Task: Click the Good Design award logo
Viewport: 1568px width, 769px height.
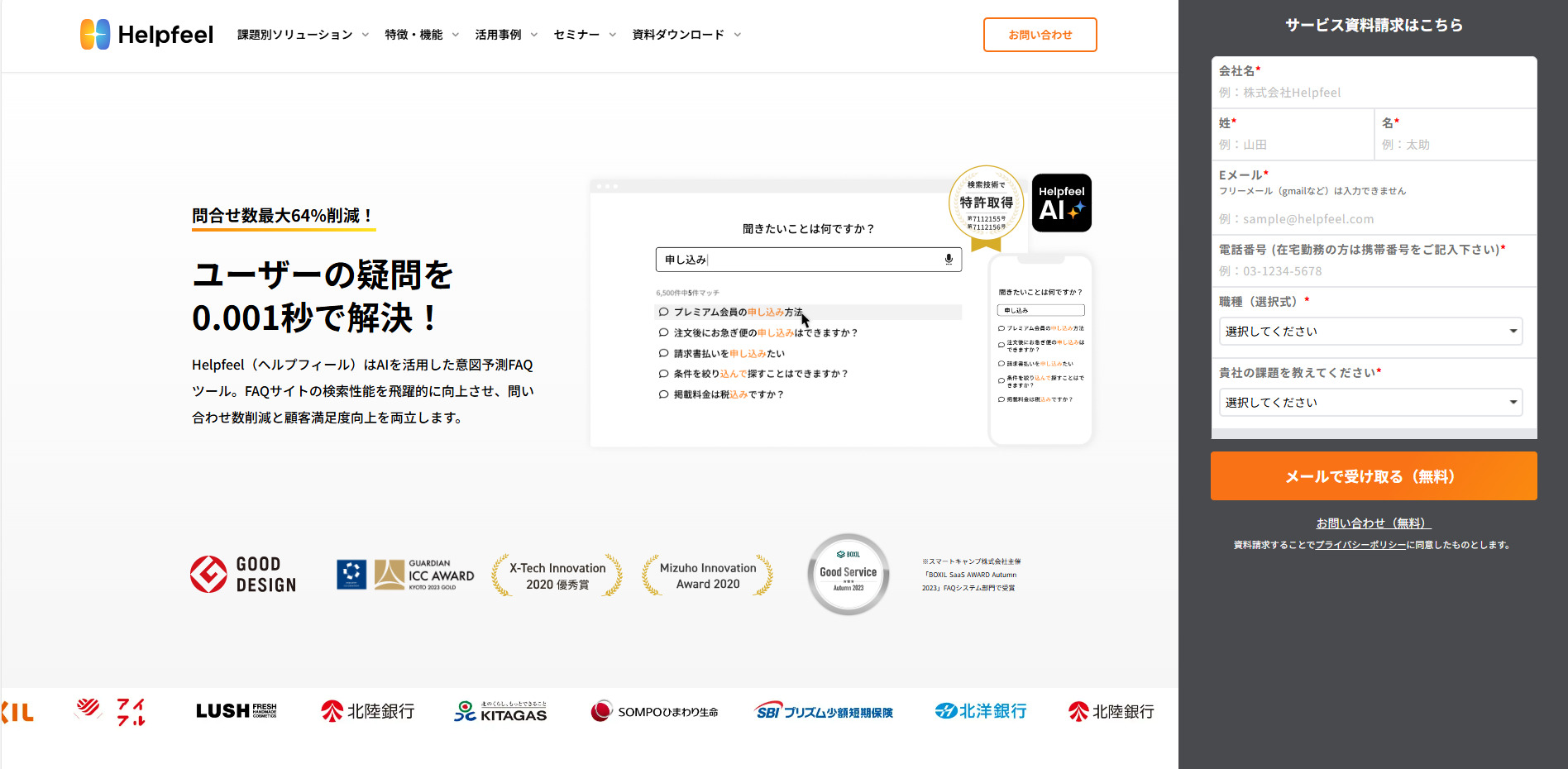Action: (x=243, y=575)
